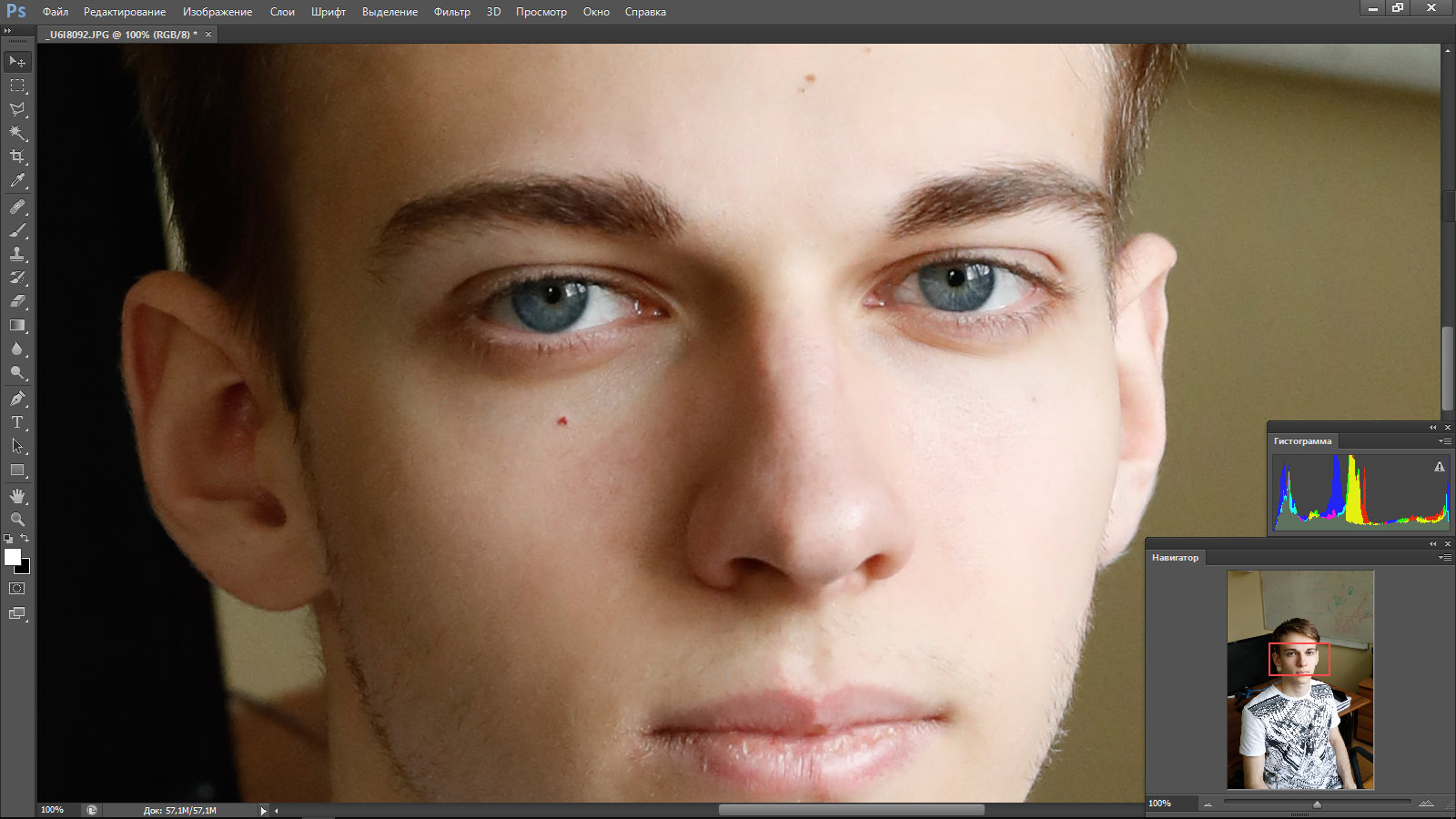Swap foreground and background colors
The image size is (1456, 819).
click(25, 540)
